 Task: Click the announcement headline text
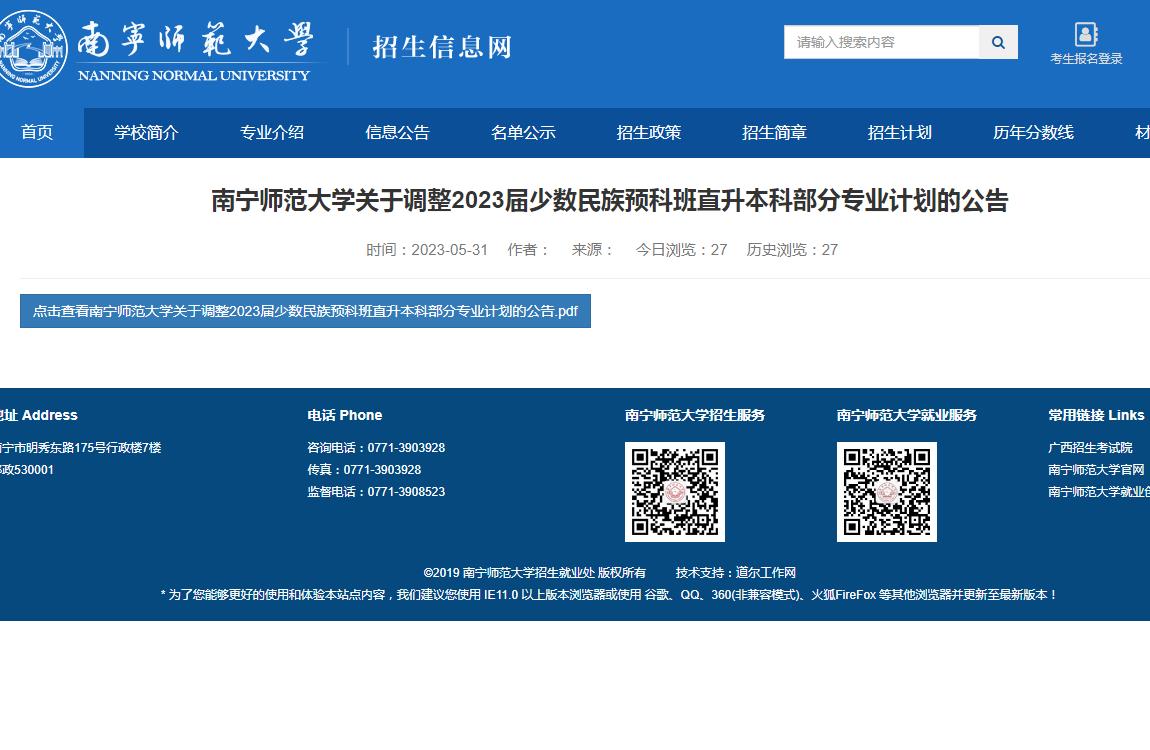(x=610, y=200)
